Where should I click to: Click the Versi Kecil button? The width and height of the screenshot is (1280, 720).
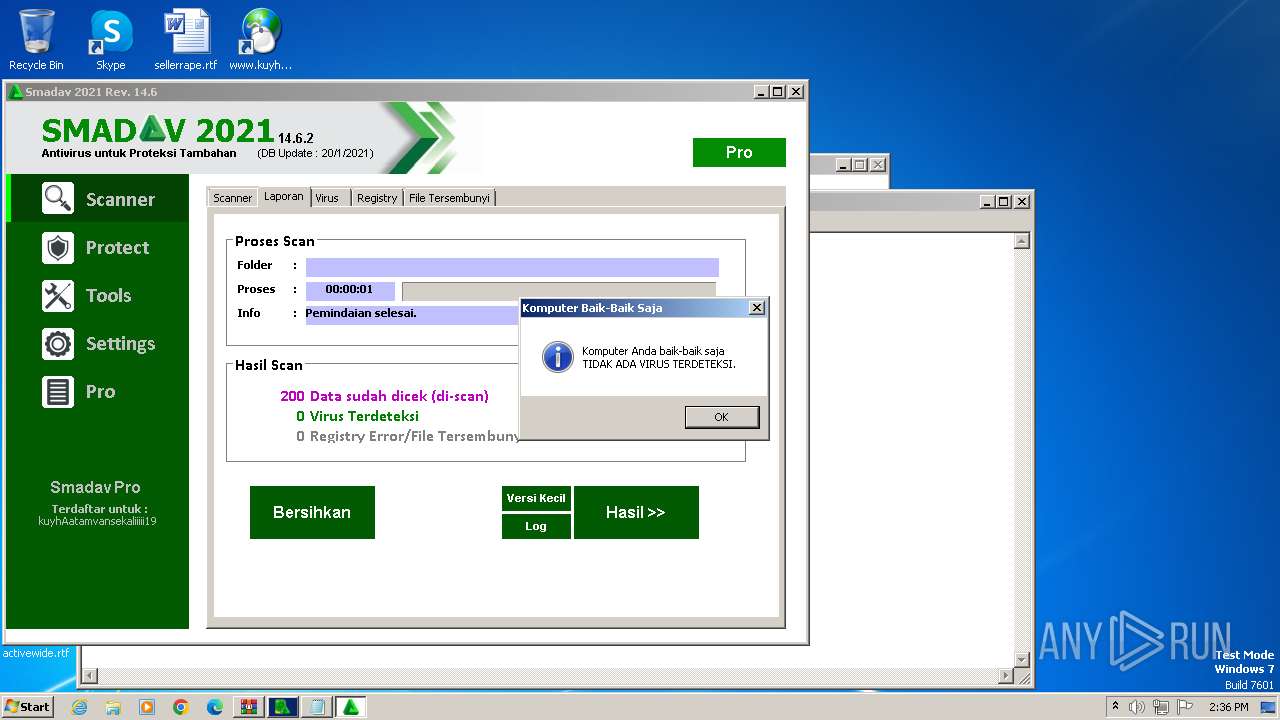tap(536, 498)
